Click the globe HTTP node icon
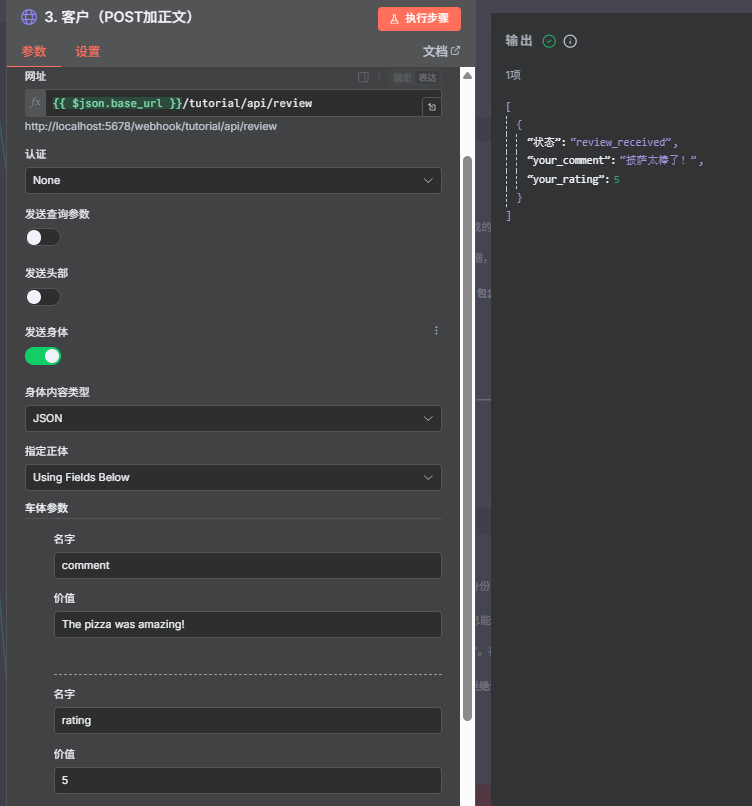This screenshot has width=752, height=806. point(29,17)
